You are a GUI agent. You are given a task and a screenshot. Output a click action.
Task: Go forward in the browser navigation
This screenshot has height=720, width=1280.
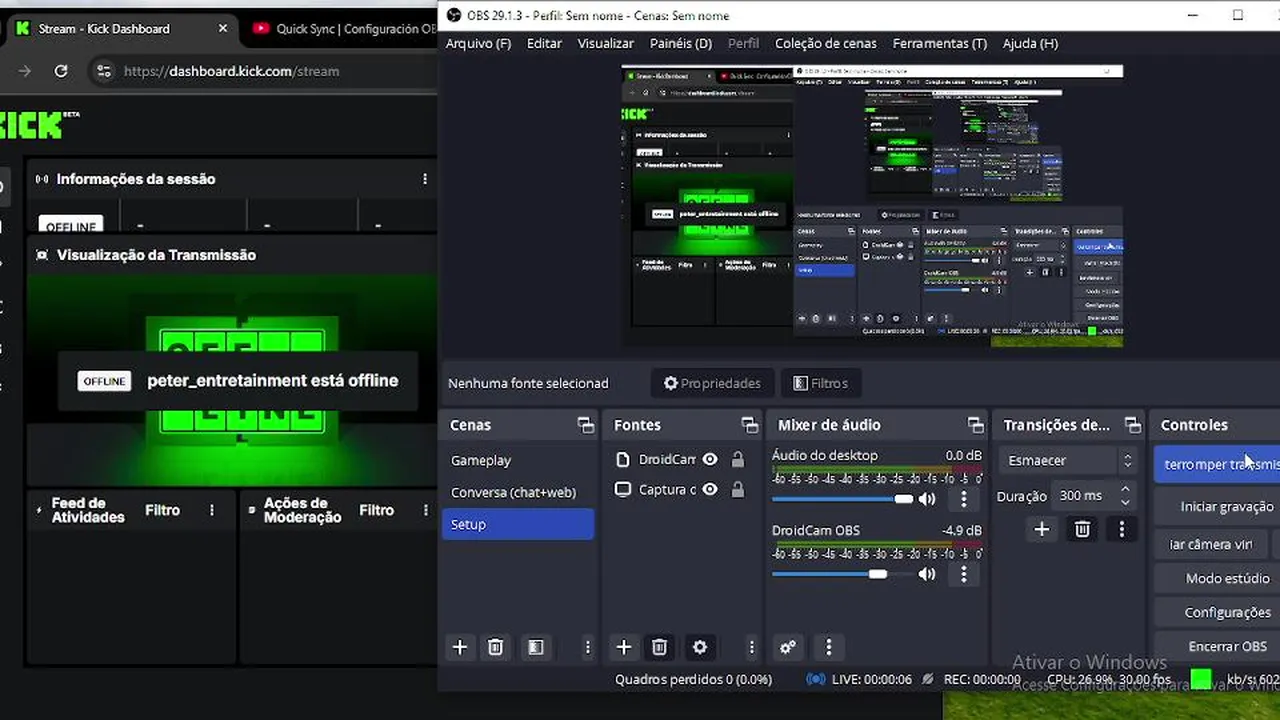[25, 71]
